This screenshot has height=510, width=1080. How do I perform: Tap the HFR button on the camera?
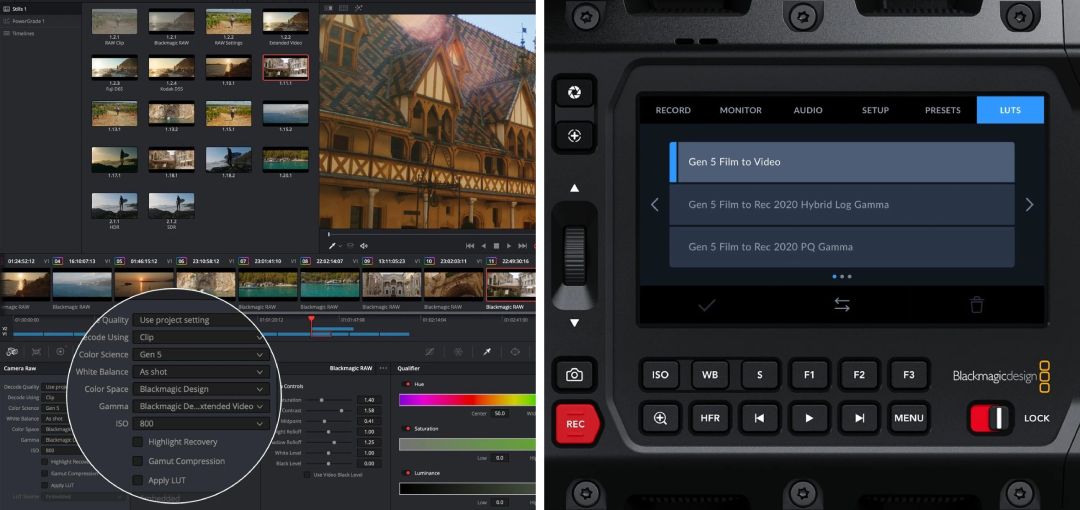709,418
